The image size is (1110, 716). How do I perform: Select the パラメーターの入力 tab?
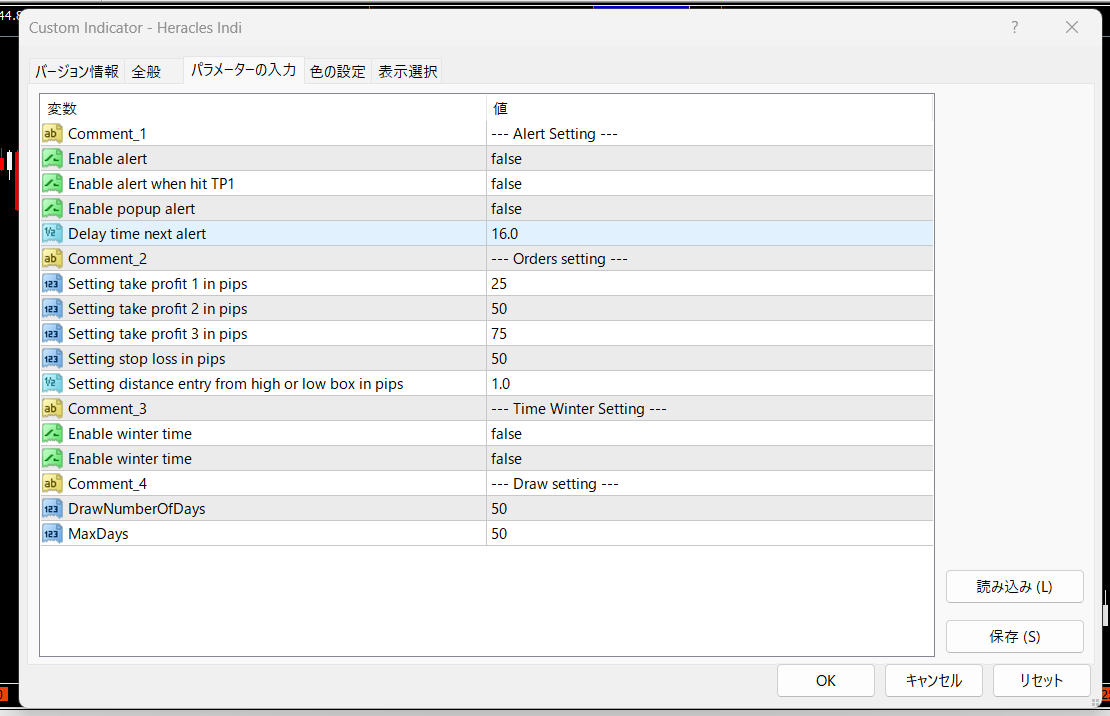coord(244,70)
